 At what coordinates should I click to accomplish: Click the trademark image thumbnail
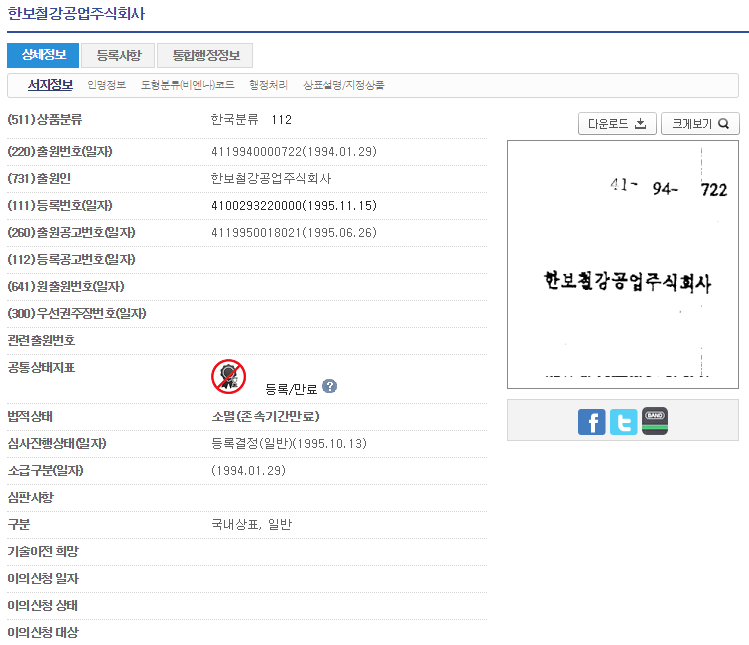coord(623,264)
